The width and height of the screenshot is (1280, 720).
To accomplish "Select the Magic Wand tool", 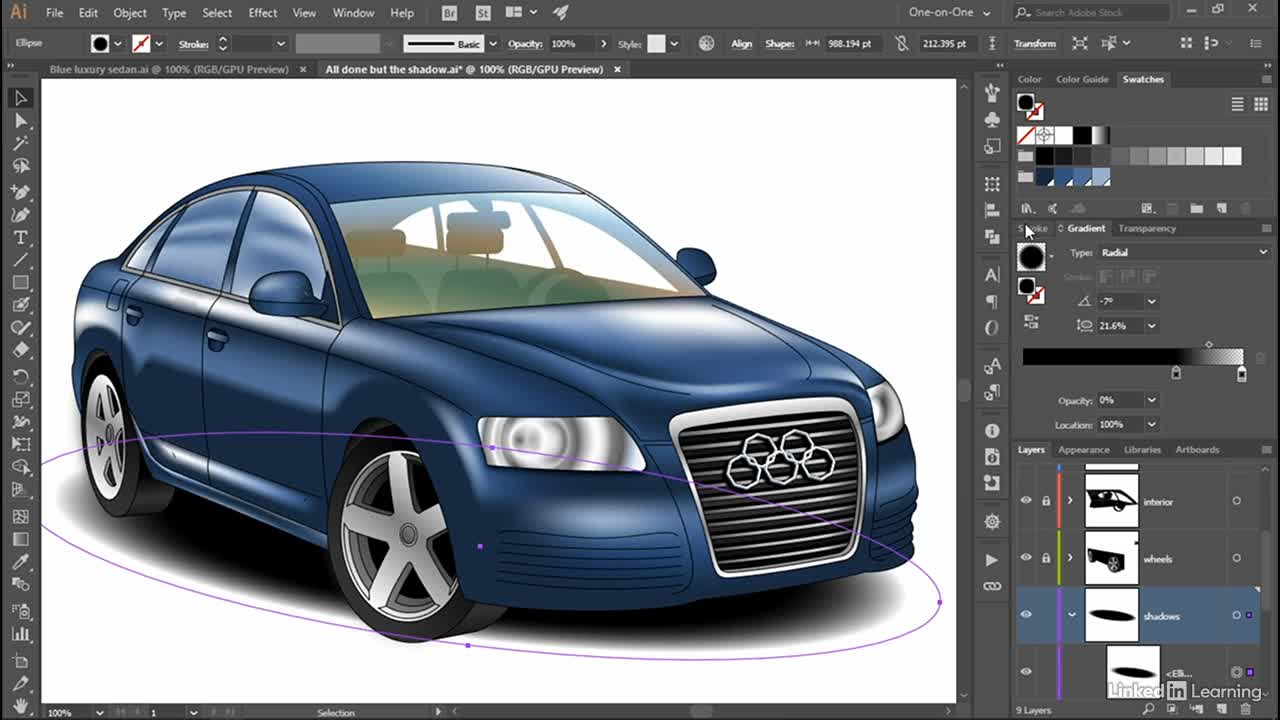I will pyautogui.click(x=20, y=144).
